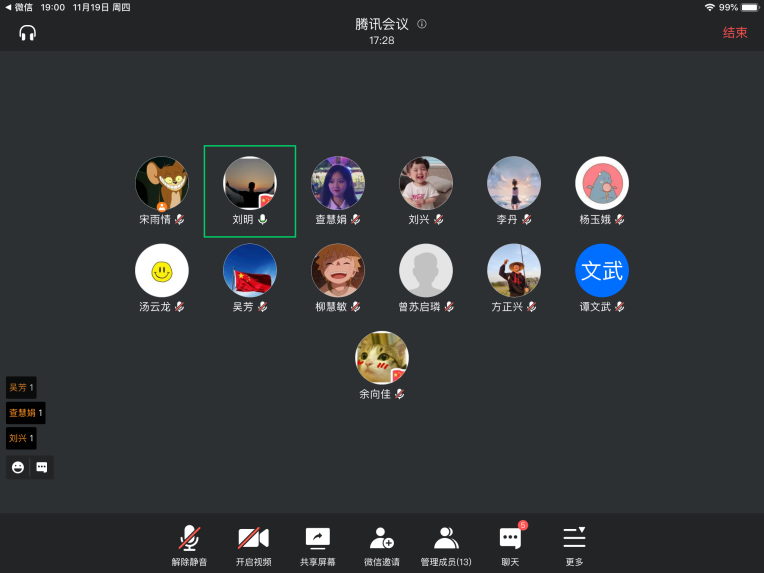Image resolution: width=764 pixels, height=573 pixels.
Task: Tap 杨玉娥's avatar
Action: coord(602,183)
